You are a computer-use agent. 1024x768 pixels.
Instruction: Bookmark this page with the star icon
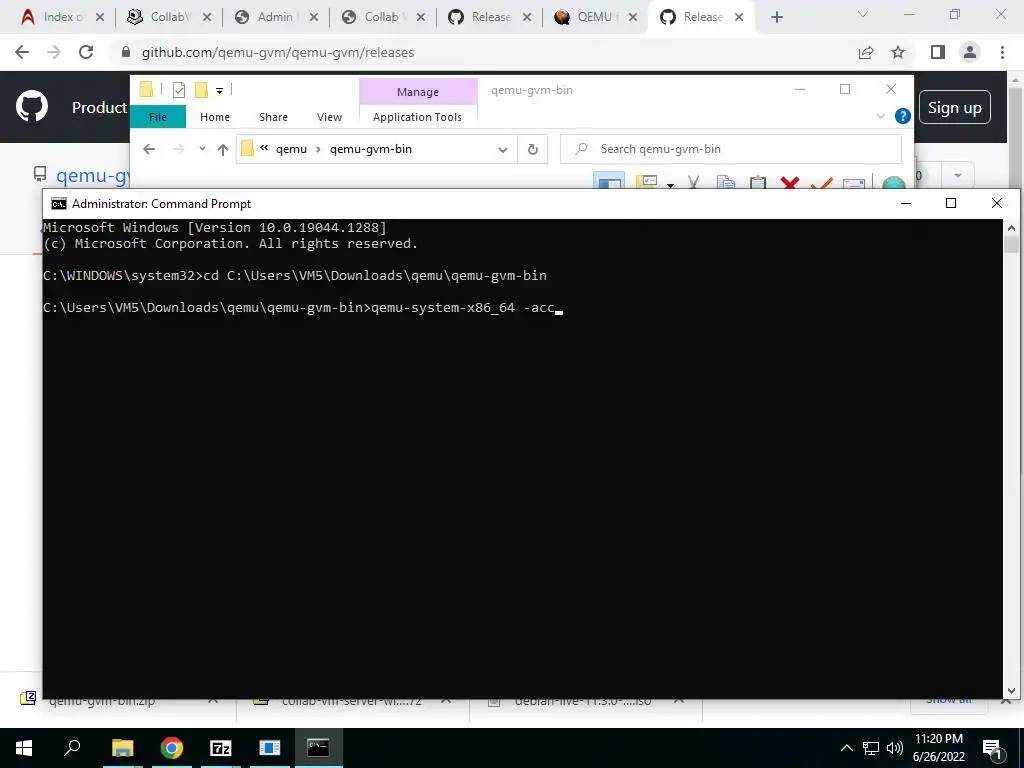click(898, 52)
